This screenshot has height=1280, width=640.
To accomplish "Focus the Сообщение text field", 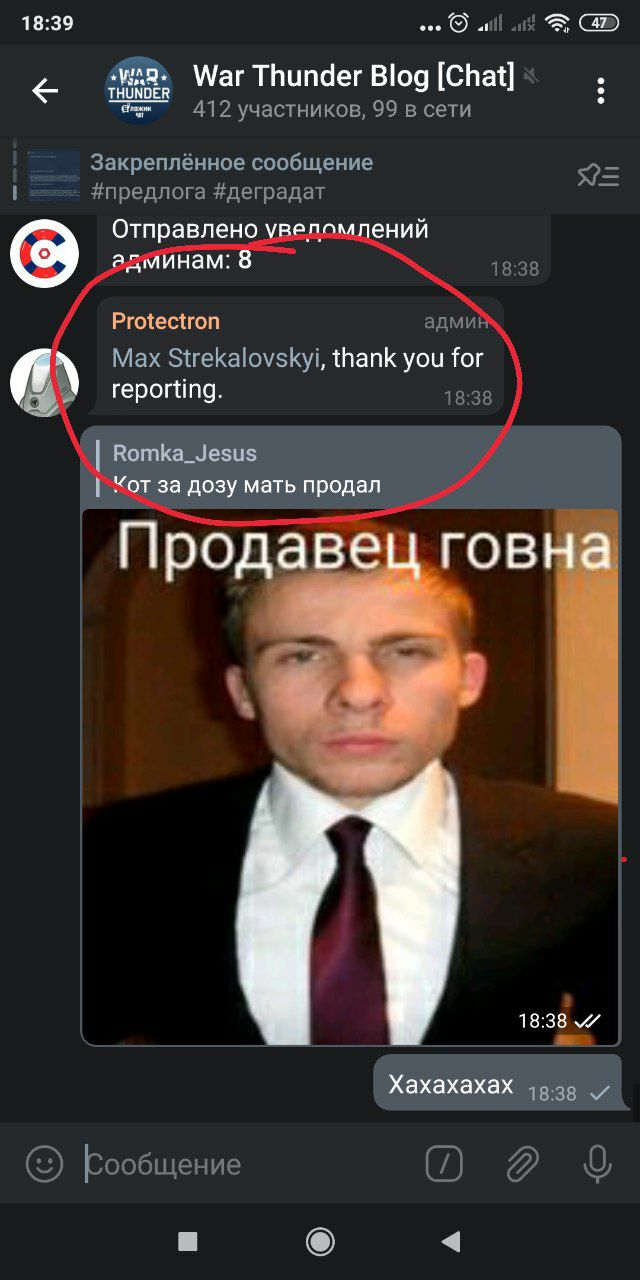I will 250,1164.
